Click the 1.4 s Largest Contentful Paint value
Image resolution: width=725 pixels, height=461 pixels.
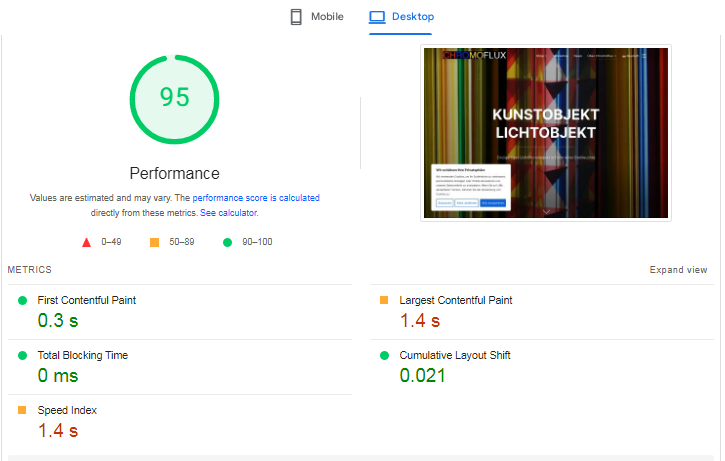click(x=419, y=320)
